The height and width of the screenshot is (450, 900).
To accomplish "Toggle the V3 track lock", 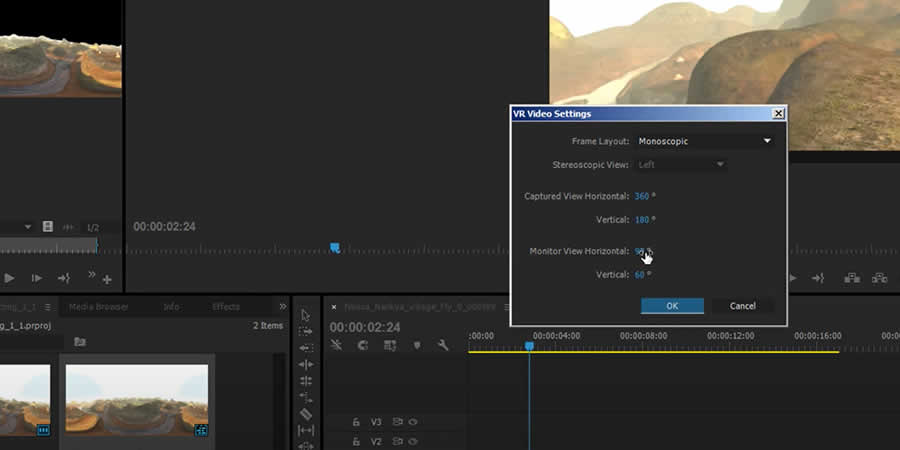I will pos(356,422).
